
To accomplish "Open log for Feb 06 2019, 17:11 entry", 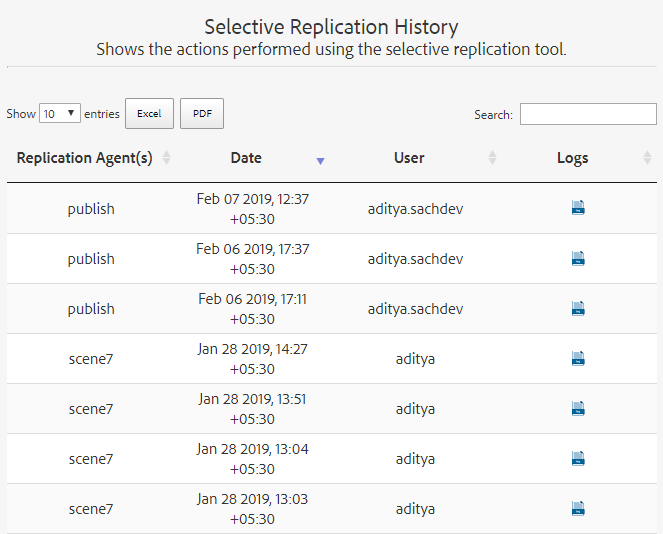I will (578, 308).
